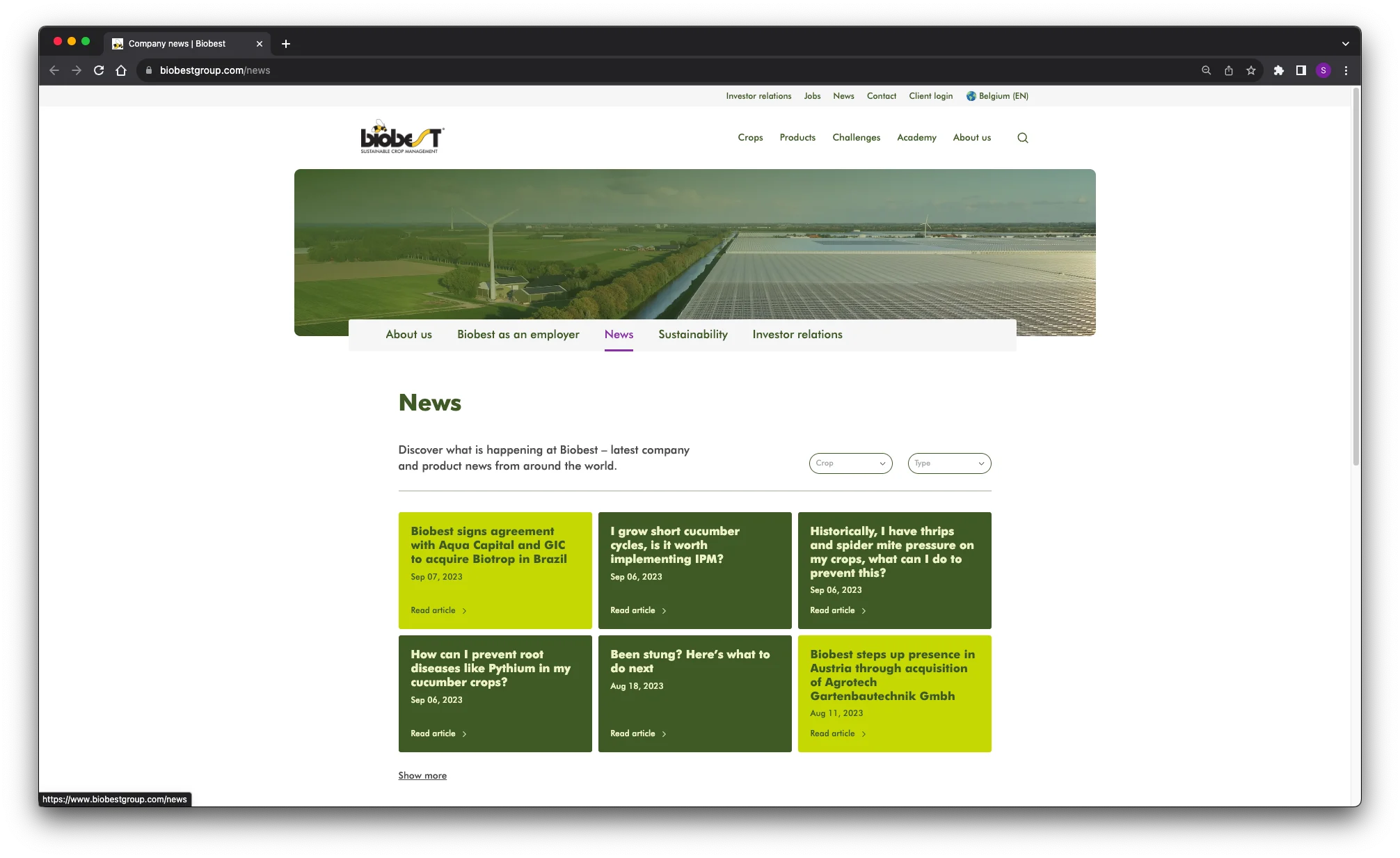Open the Chrome tab search chevron
Image resolution: width=1400 pixels, height=858 pixels.
pos(1345,44)
